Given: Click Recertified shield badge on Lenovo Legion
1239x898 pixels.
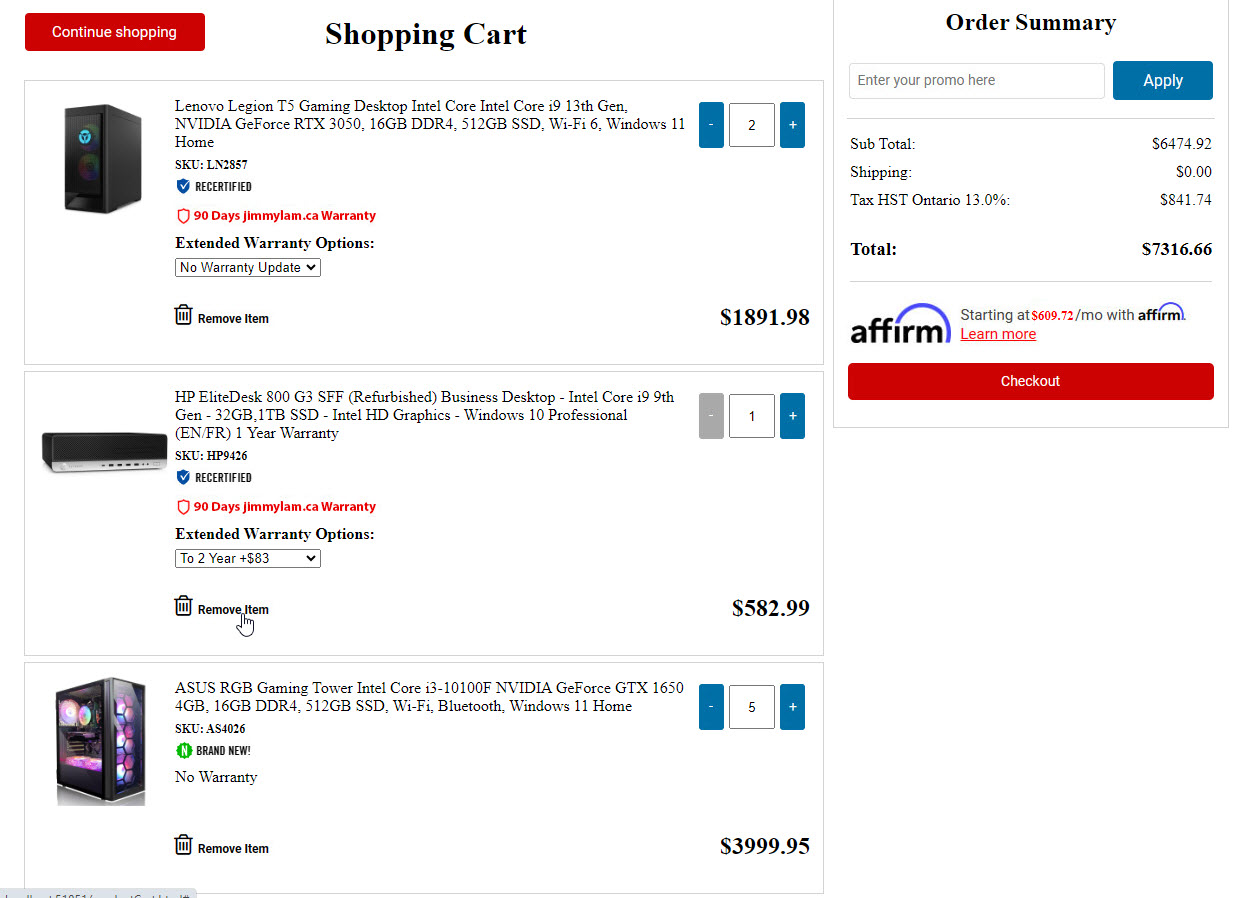Looking at the screenshot, I should [x=183, y=187].
